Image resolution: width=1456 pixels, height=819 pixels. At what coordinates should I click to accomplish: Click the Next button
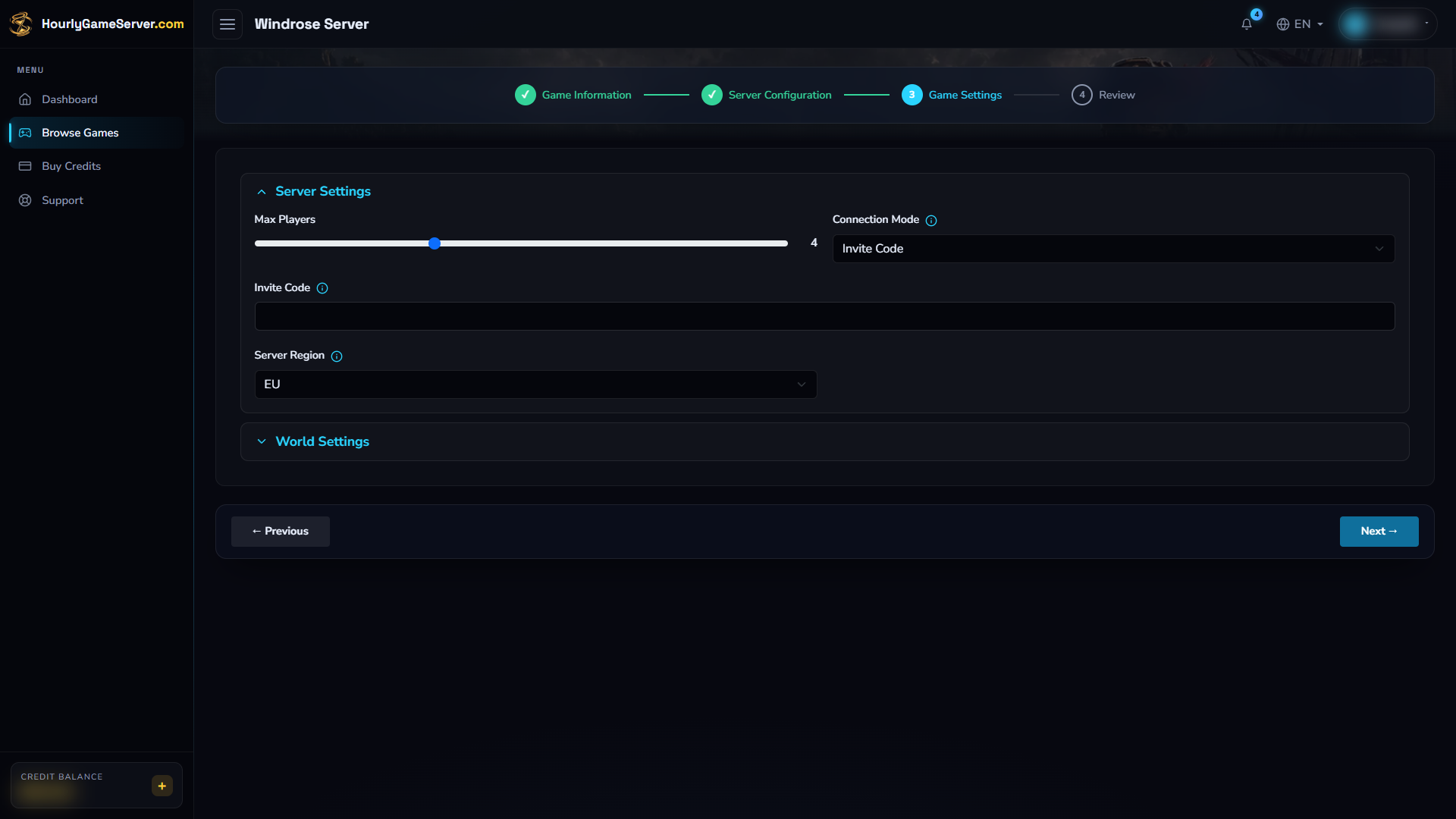[1379, 532]
